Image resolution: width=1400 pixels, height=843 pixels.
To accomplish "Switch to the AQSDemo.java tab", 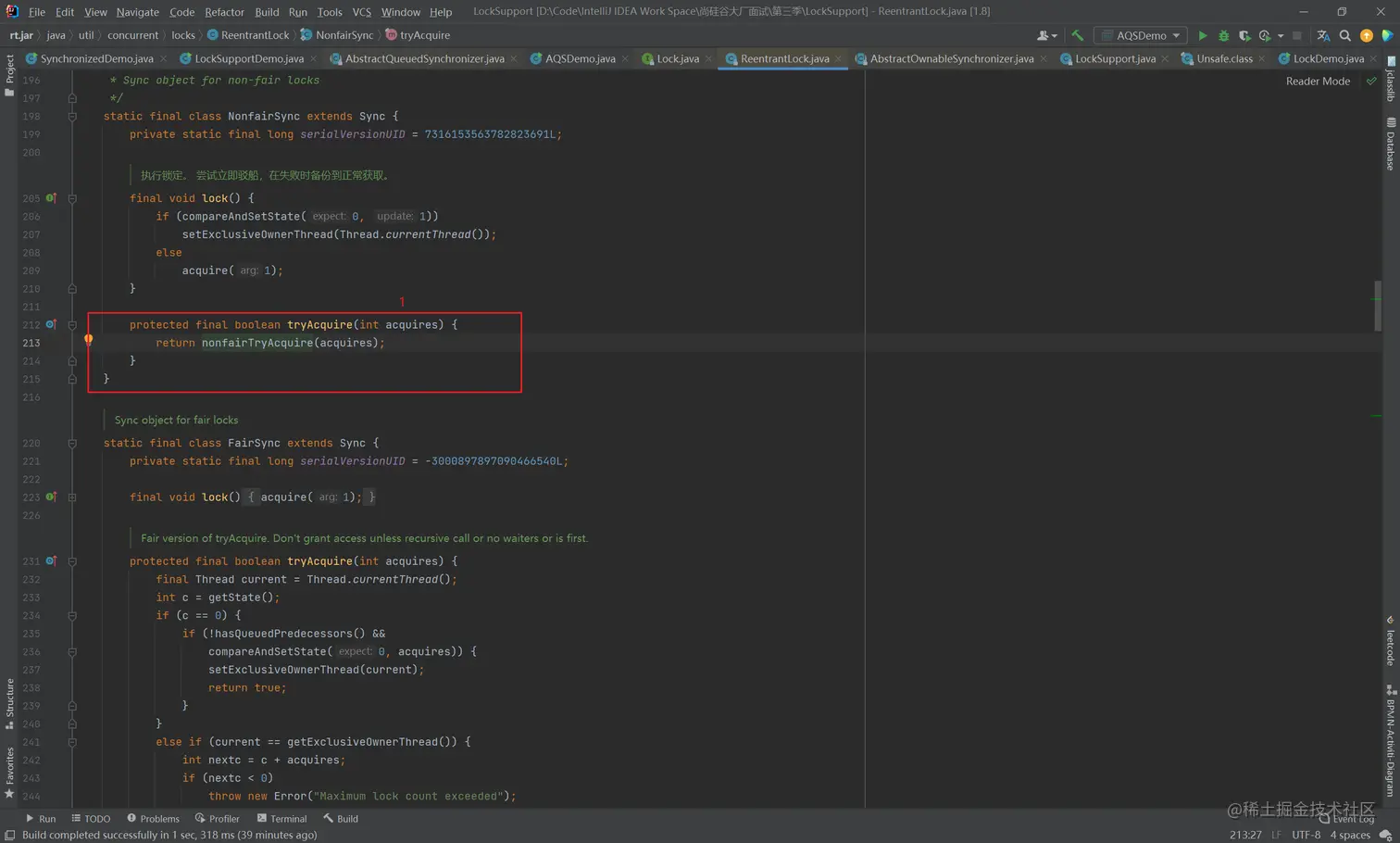I will (x=580, y=58).
